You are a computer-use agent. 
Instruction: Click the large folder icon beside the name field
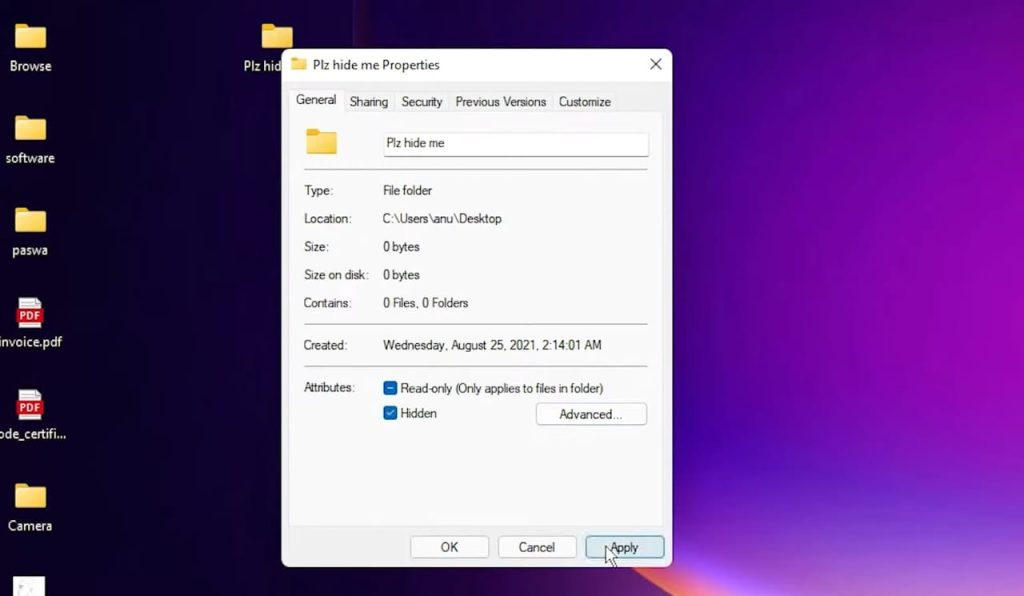pyautogui.click(x=322, y=142)
